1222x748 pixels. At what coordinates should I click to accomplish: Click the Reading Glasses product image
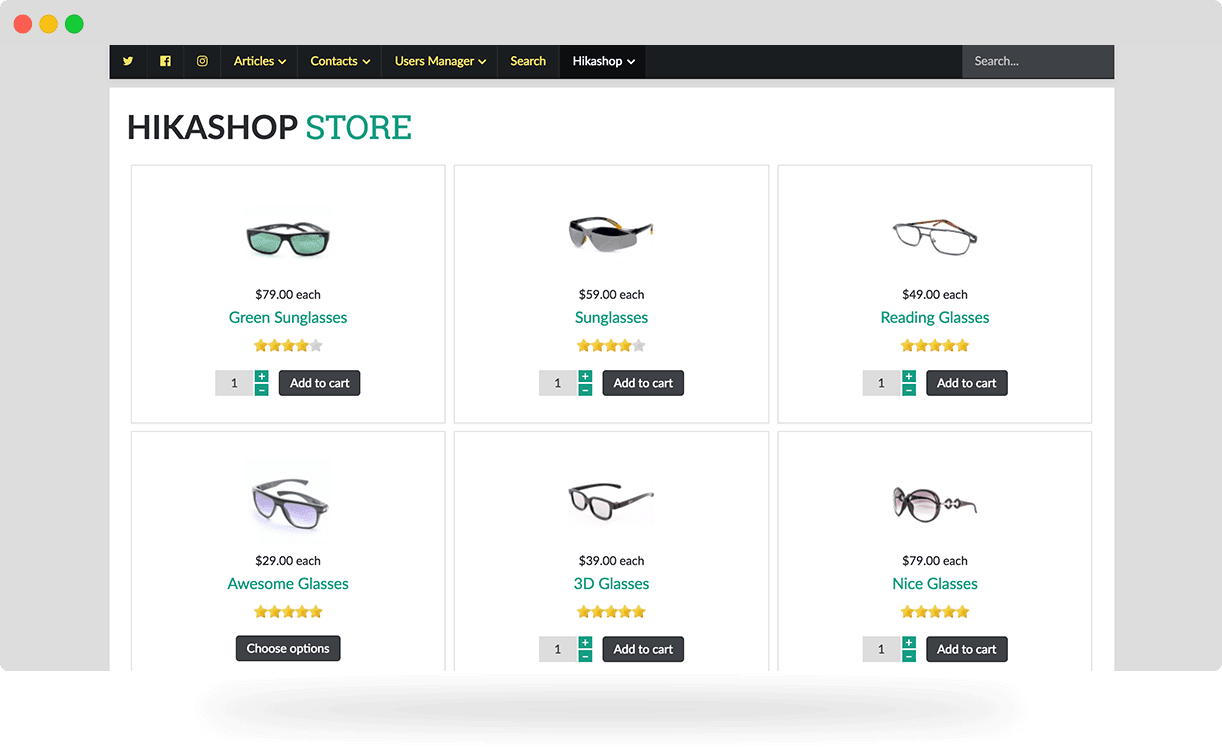click(935, 236)
